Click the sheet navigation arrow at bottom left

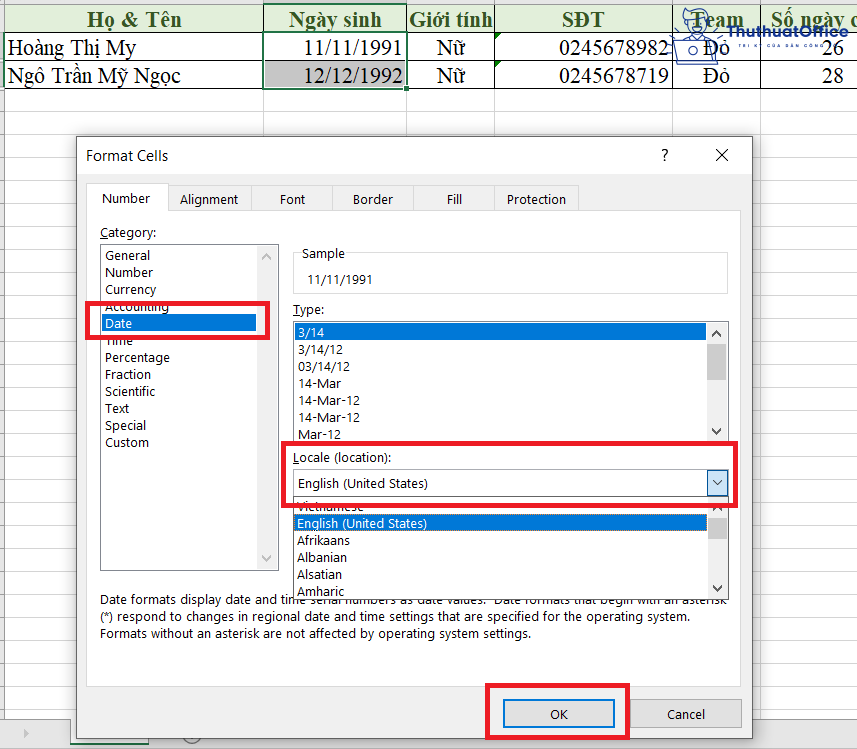click(x=25, y=733)
